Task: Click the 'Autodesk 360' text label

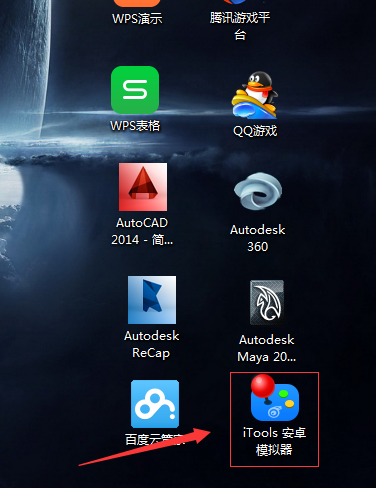Action: 258,238
